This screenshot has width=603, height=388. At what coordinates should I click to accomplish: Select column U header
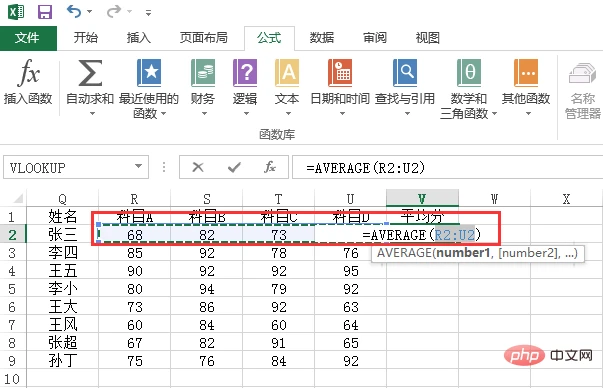point(350,198)
